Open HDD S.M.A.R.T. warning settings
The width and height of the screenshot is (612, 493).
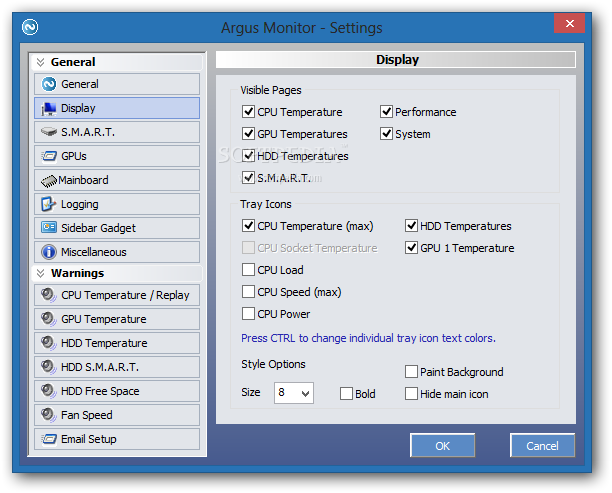point(117,367)
